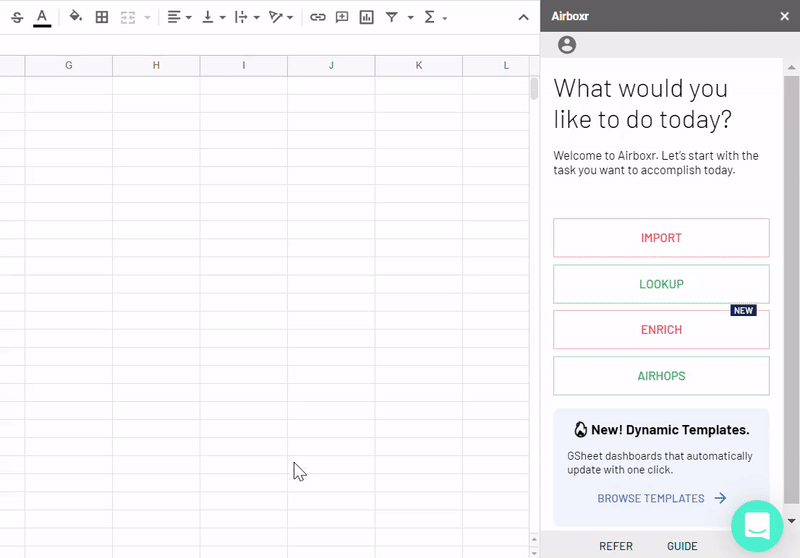The height and width of the screenshot is (558, 800).
Task: Click the AIRHOPS button
Action: [661, 376]
